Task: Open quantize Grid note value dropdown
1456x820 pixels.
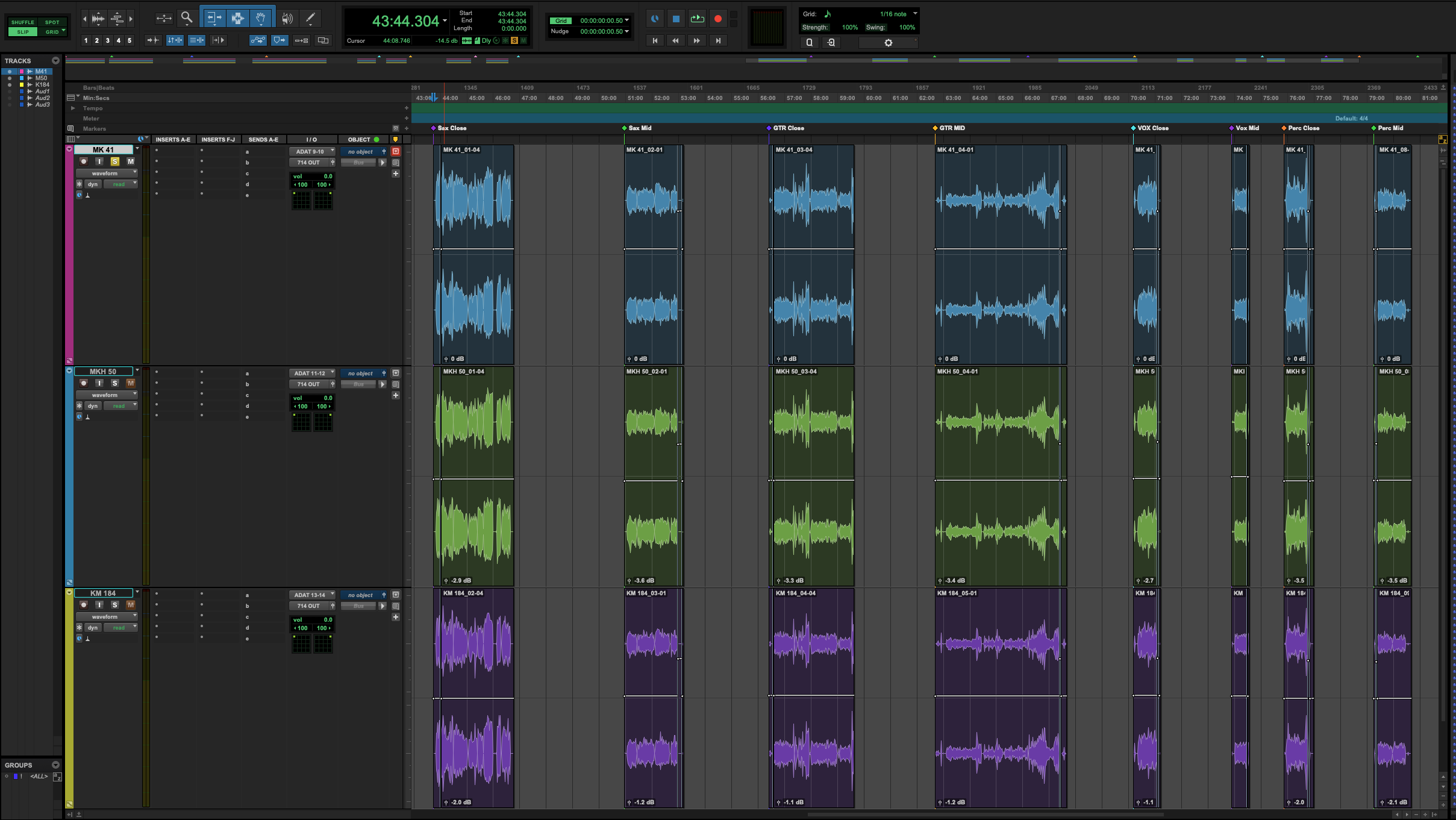Action: pyautogui.click(x=915, y=13)
